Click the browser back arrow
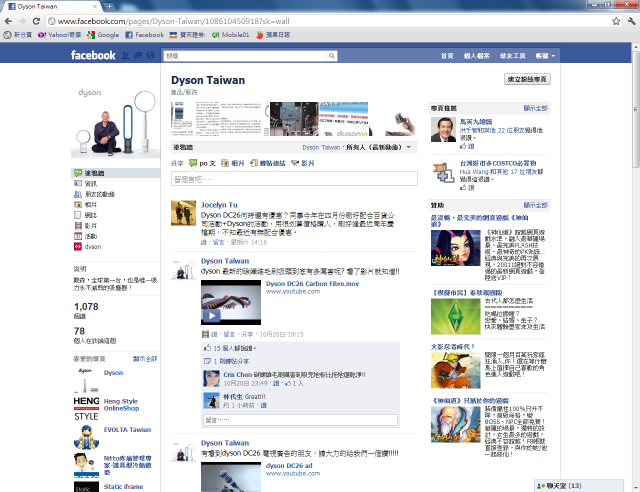640x492 pixels. pyautogui.click(x=8, y=21)
